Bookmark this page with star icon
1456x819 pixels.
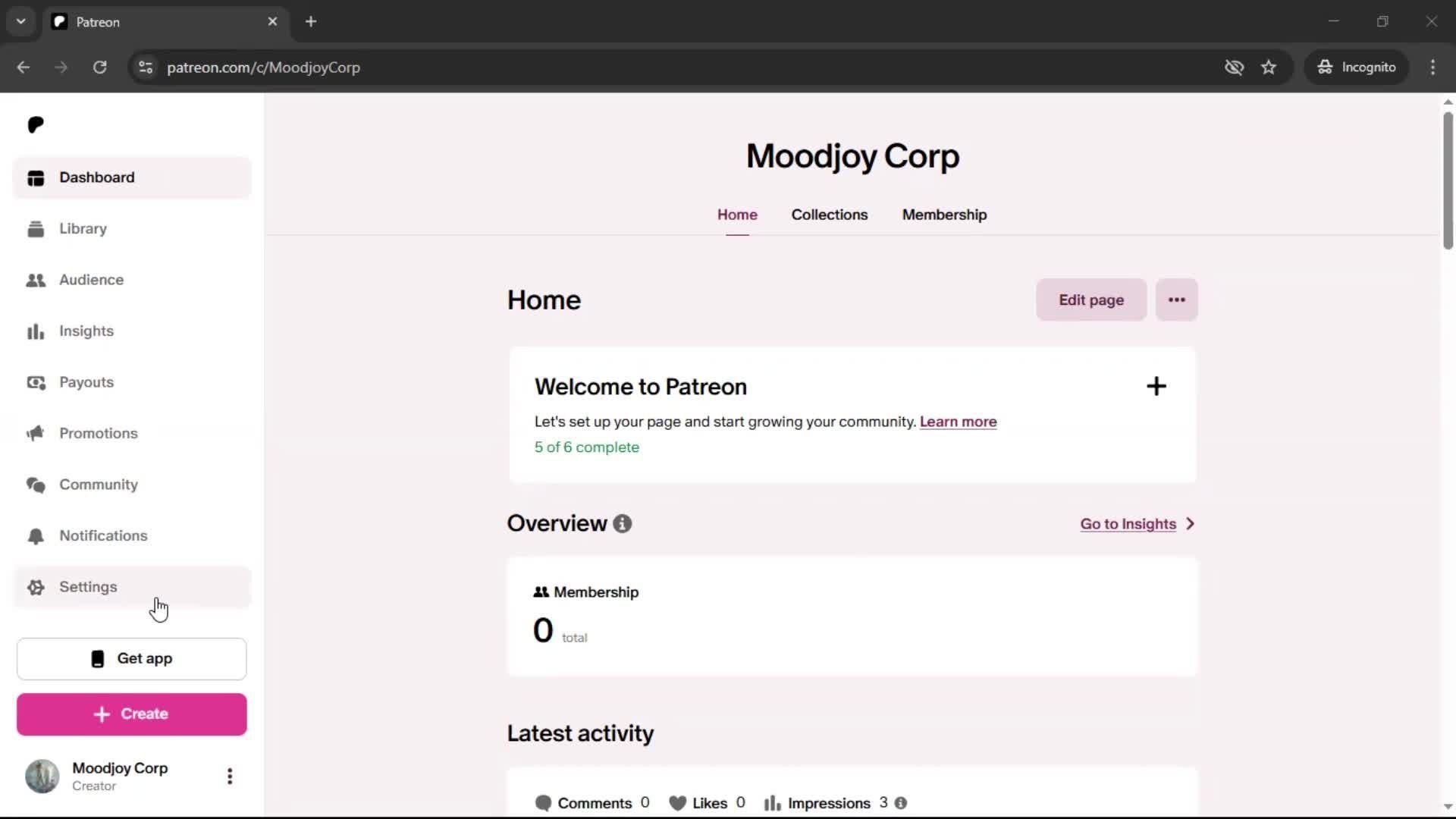click(x=1269, y=67)
